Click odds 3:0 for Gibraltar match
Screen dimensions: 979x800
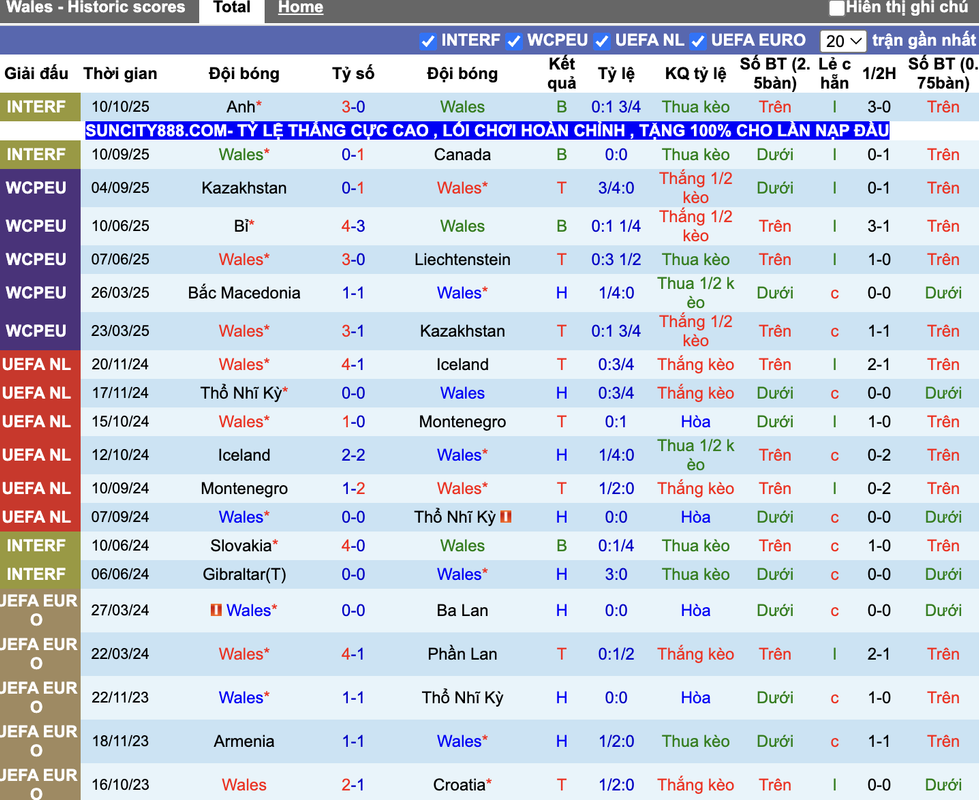coord(616,575)
